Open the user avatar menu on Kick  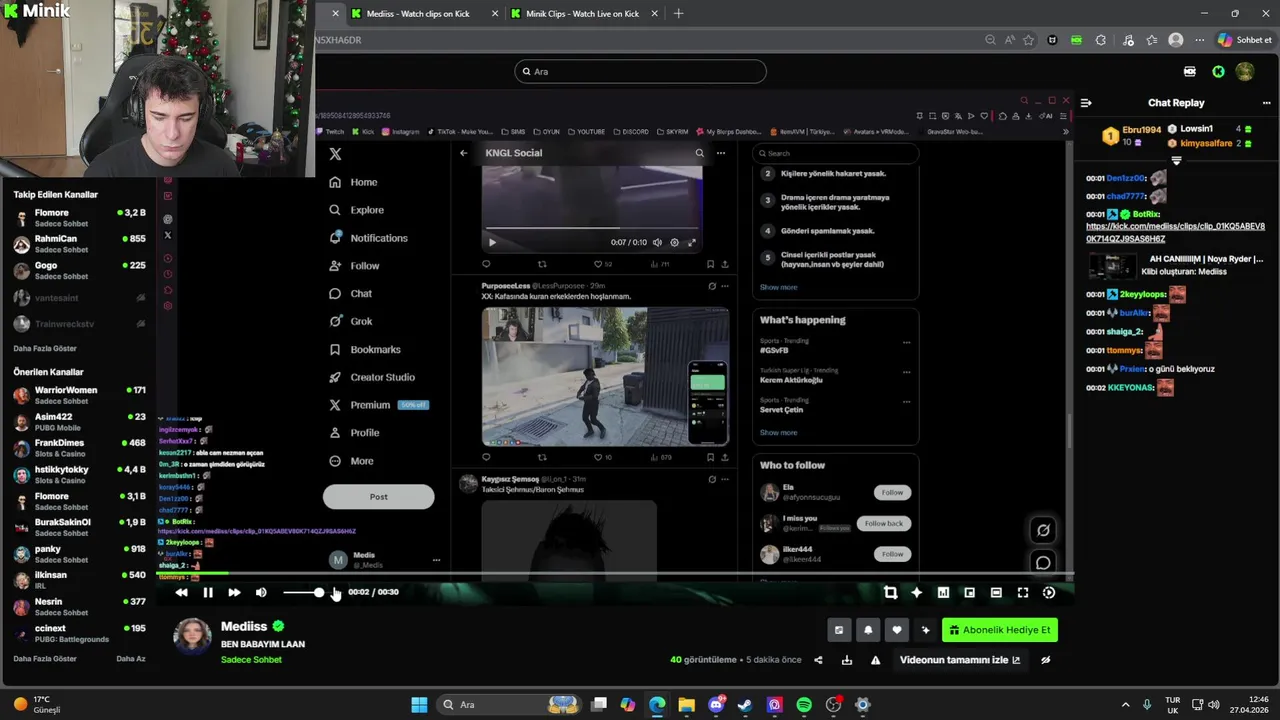[x=1245, y=71]
